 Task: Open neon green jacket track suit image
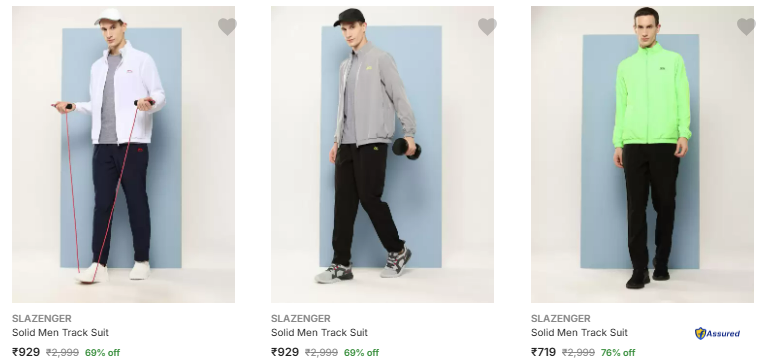(x=642, y=154)
